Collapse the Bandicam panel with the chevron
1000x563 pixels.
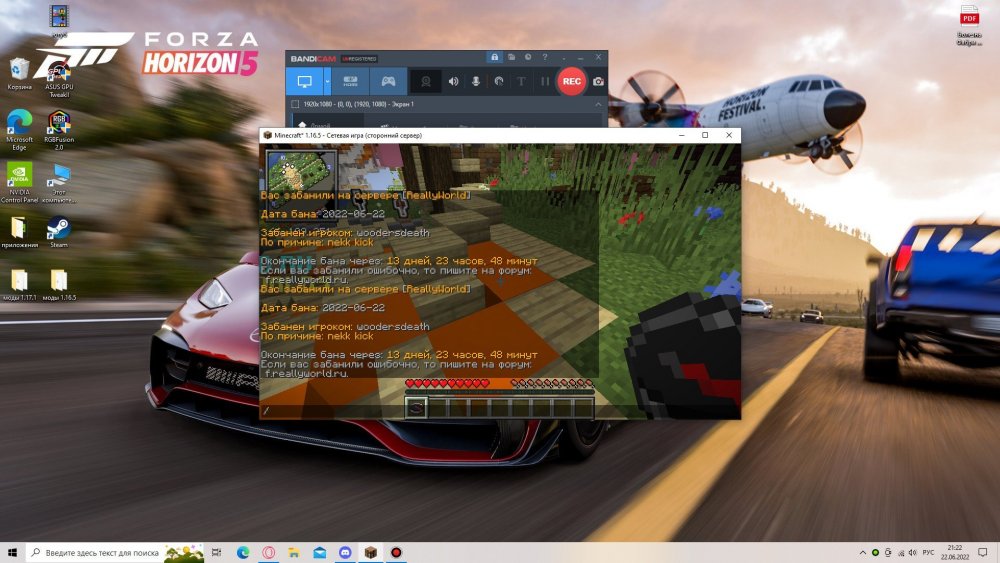(598, 104)
